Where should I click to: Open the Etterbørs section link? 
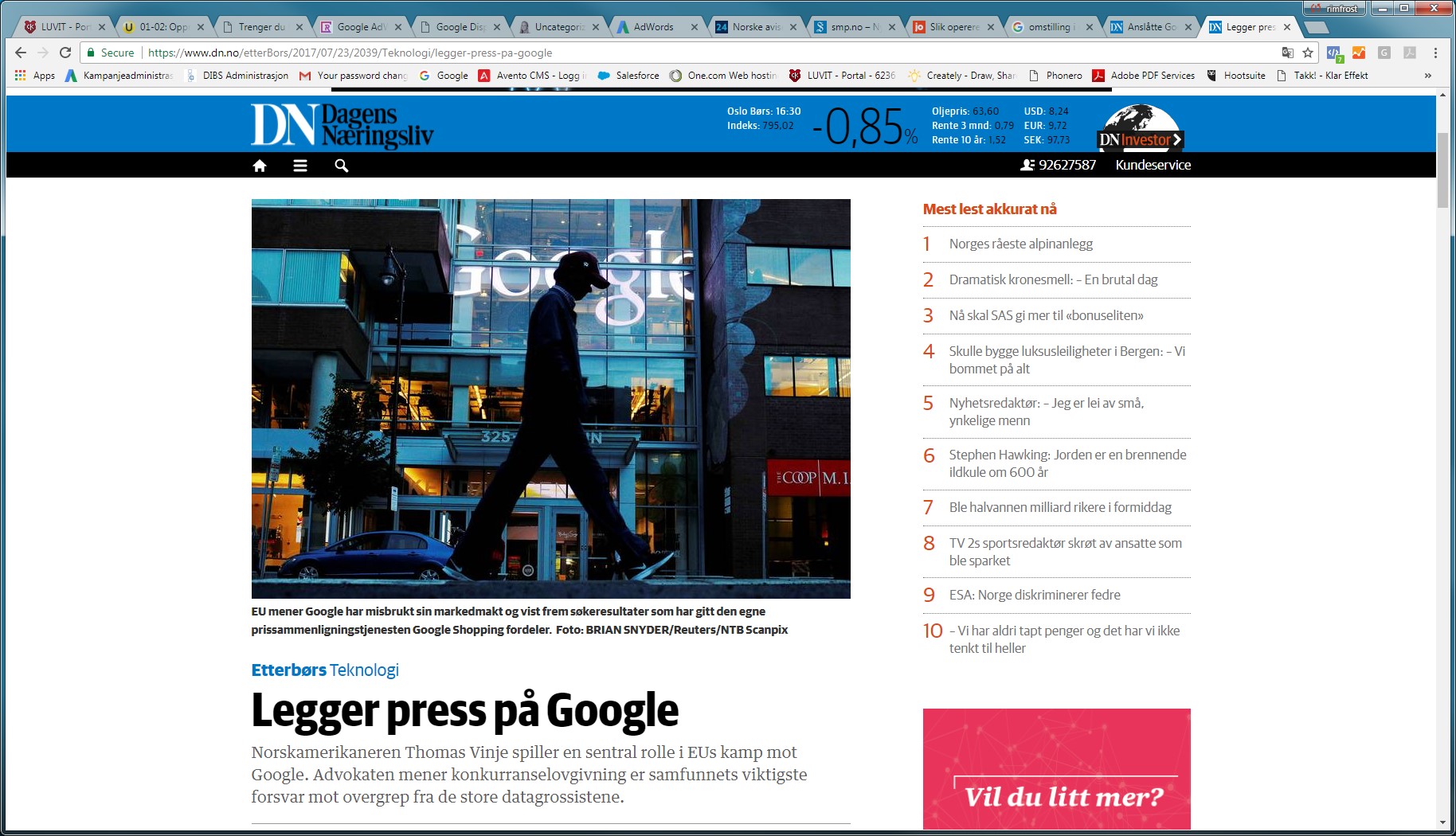pyautogui.click(x=288, y=670)
